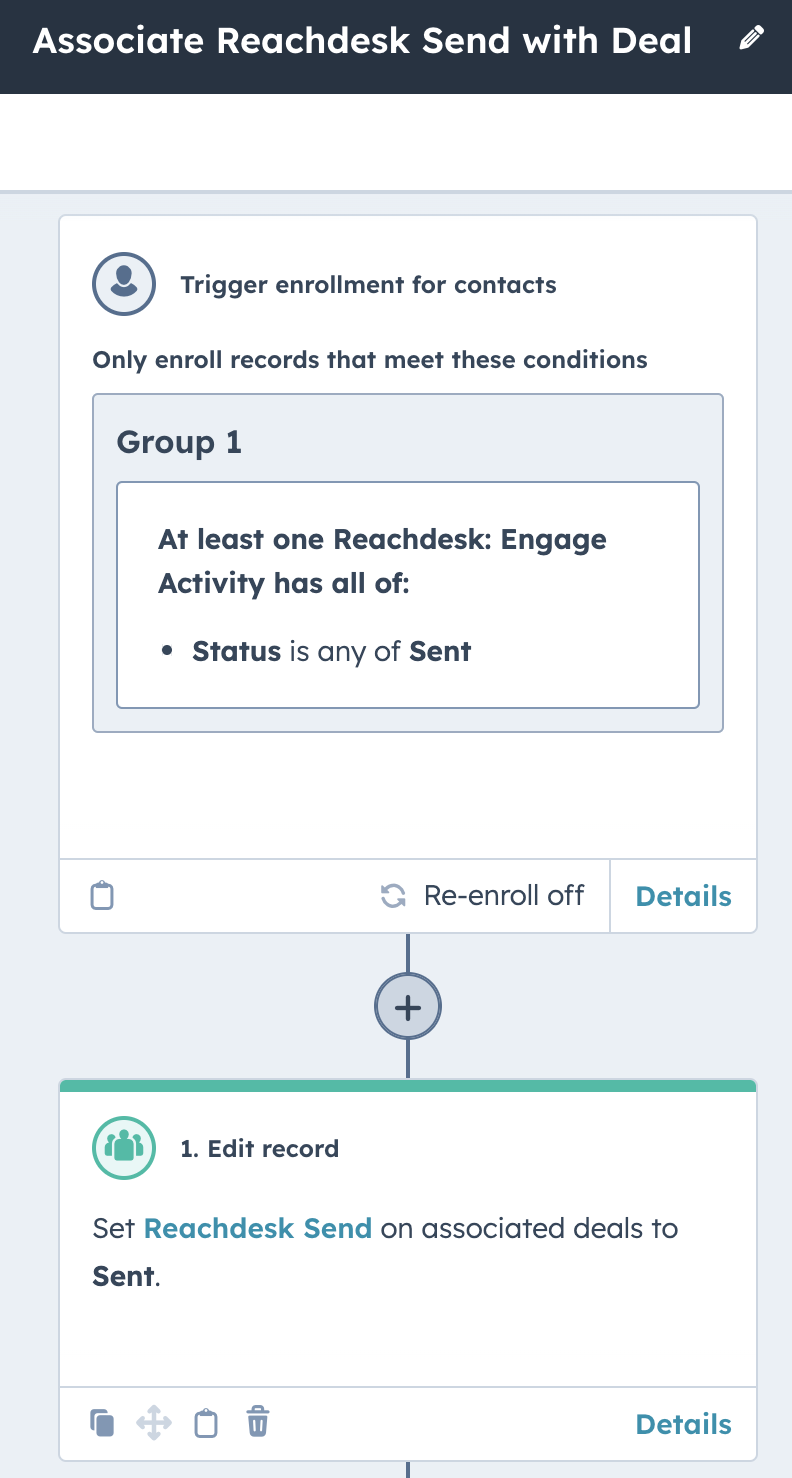Click the contact trigger avatar icon
Viewport: 792px width, 1478px height.
click(124, 284)
